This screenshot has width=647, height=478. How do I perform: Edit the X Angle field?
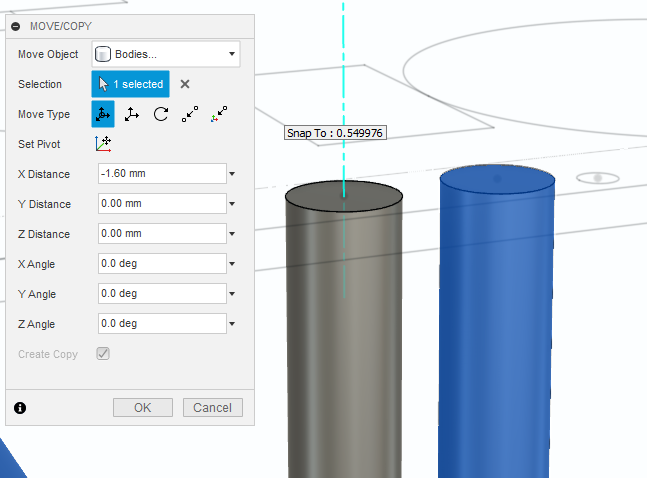point(162,263)
